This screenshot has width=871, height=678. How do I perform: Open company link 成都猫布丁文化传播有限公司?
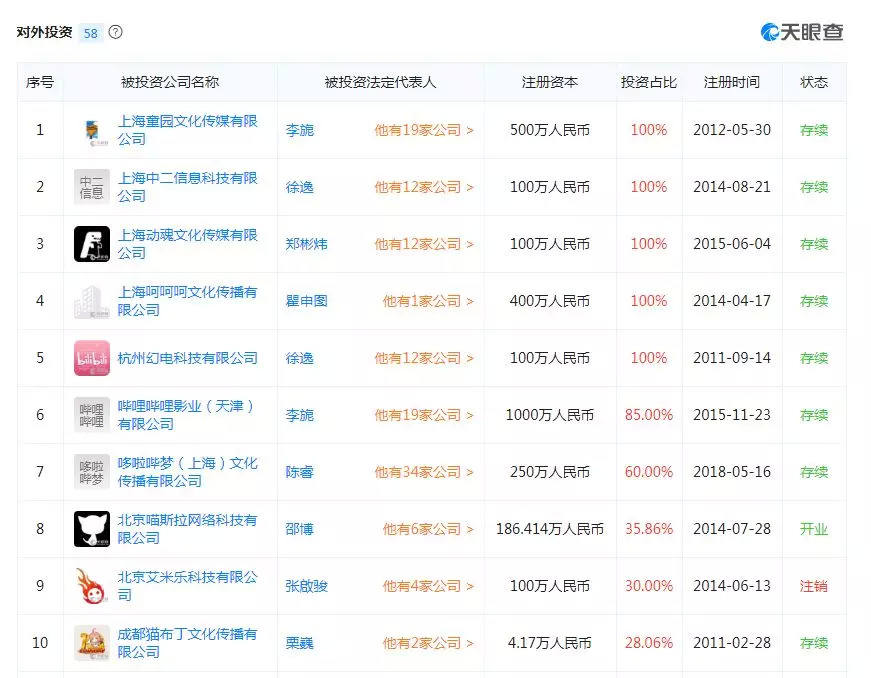[x=187, y=643]
